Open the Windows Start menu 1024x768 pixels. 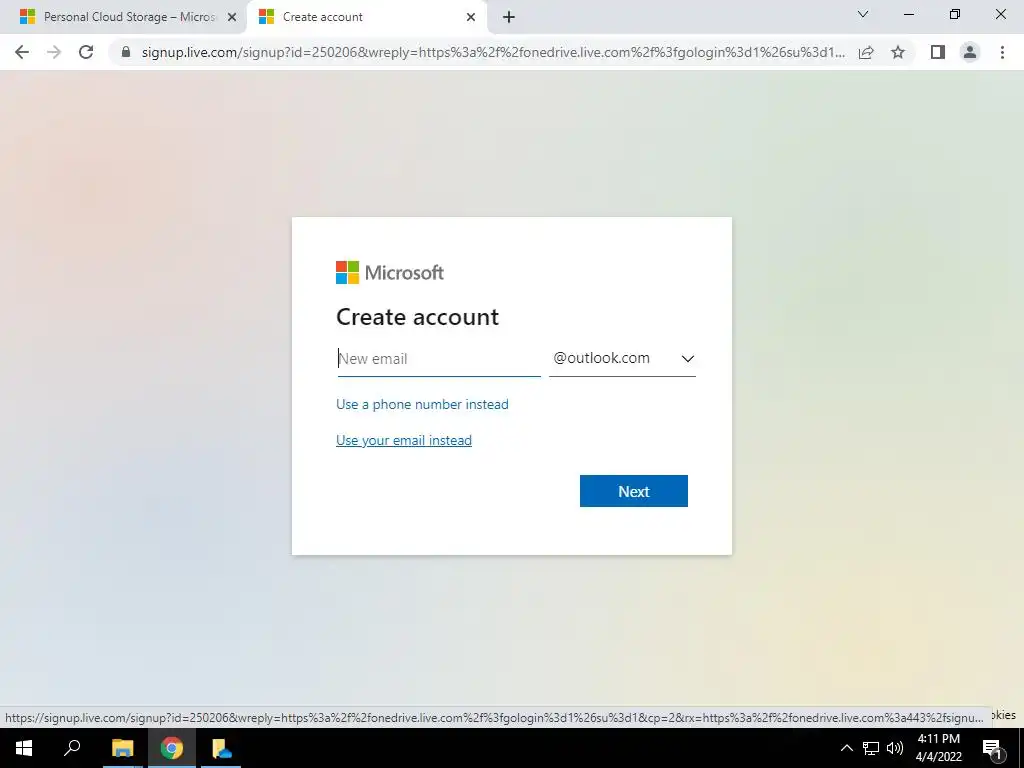pyautogui.click(x=24, y=748)
